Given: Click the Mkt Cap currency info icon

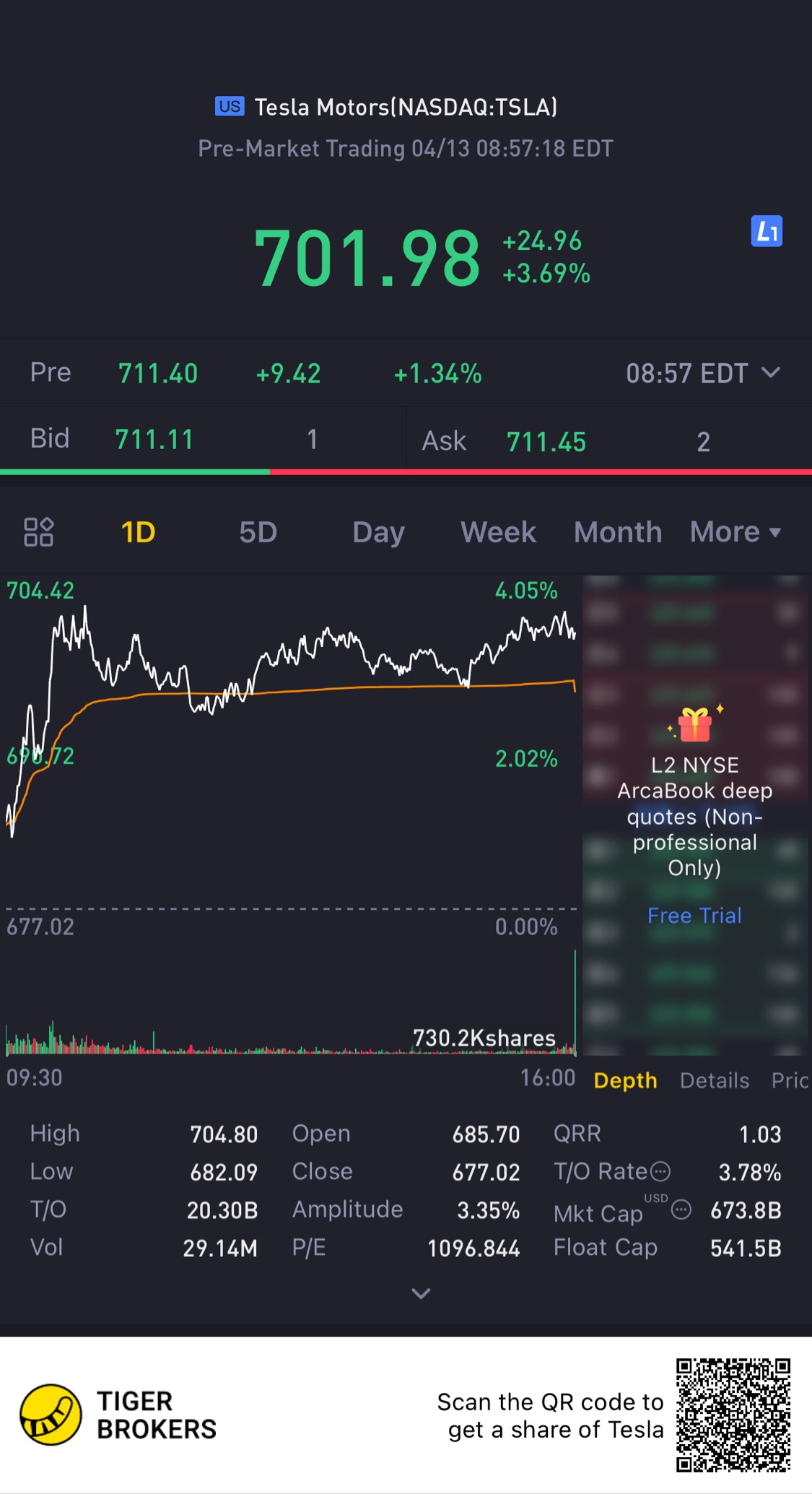Looking at the screenshot, I should point(681,1209).
